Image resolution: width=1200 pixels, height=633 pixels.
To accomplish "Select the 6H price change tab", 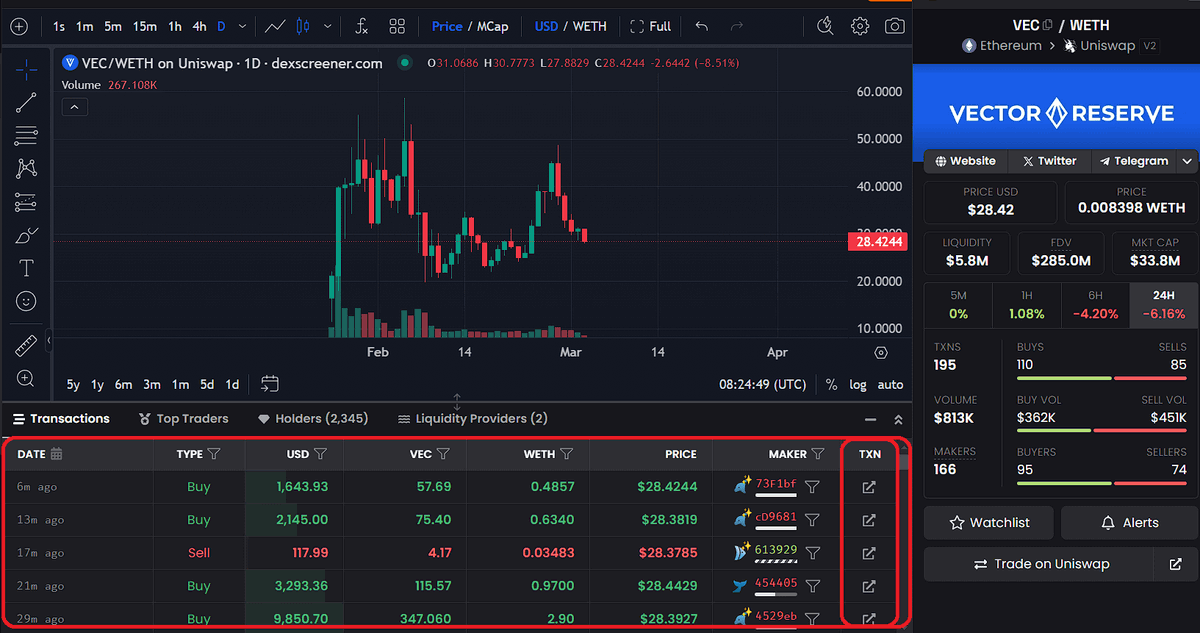I will point(1096,304).
